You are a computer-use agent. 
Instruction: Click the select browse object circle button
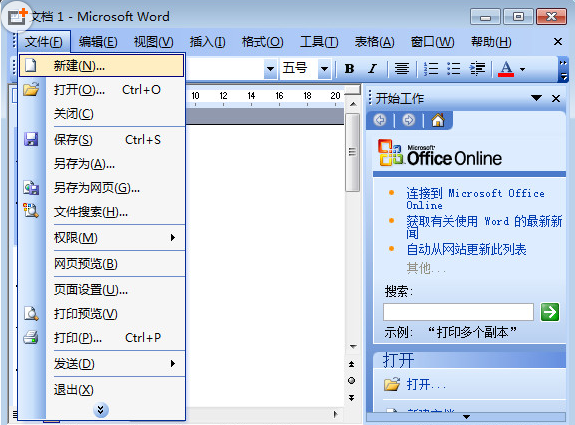(351, 381)
